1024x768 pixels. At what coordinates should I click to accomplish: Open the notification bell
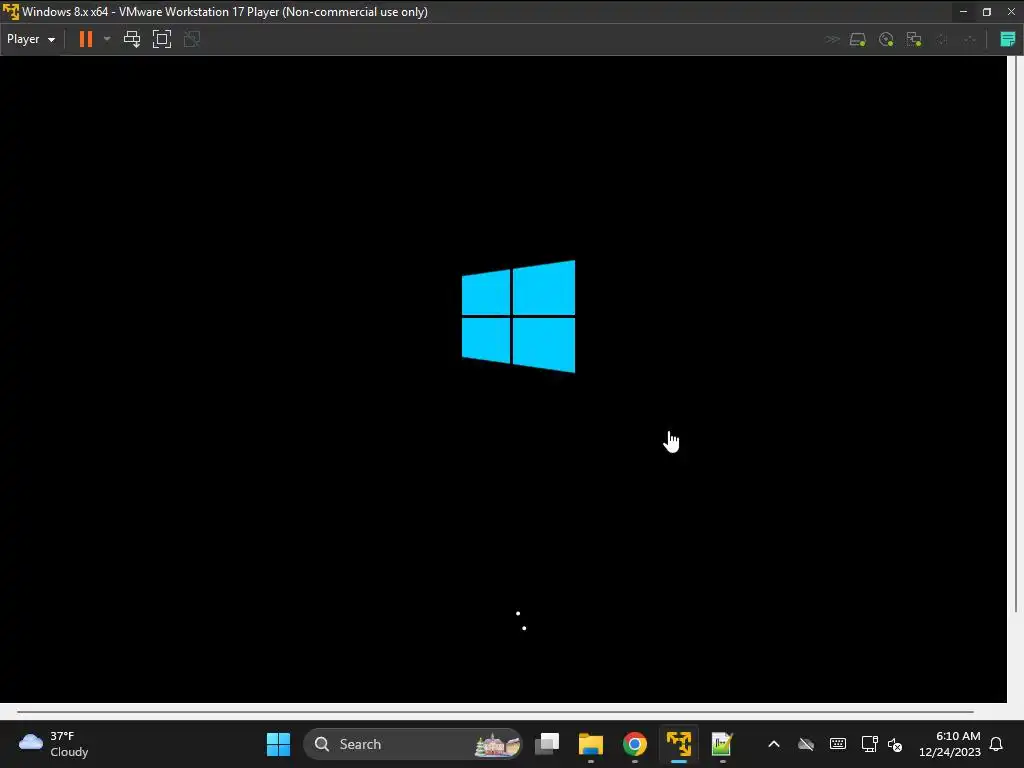(996, 744)
